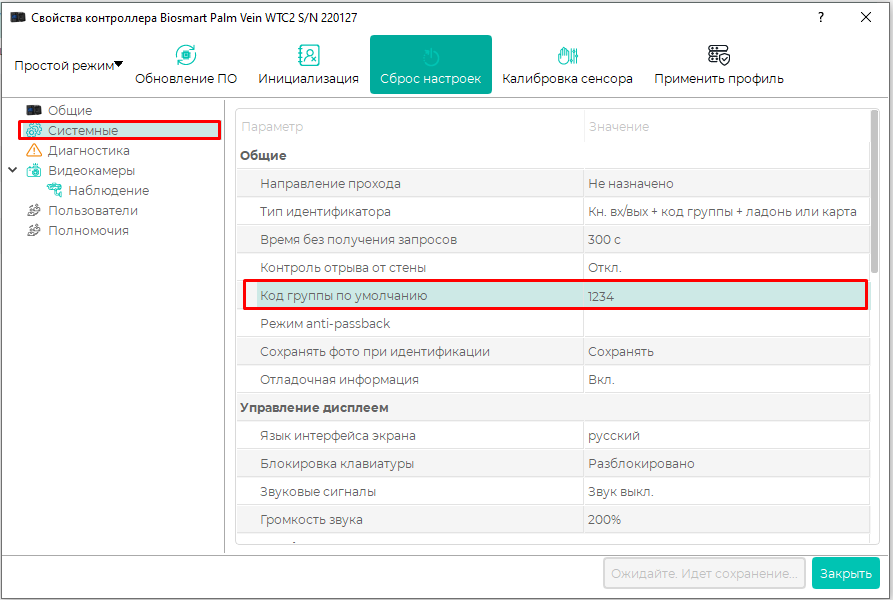Image resolution: width=893 pixels, height=600 pixels.
Task: Click the icon beside Полномочия
Action: tap(34, 230)
